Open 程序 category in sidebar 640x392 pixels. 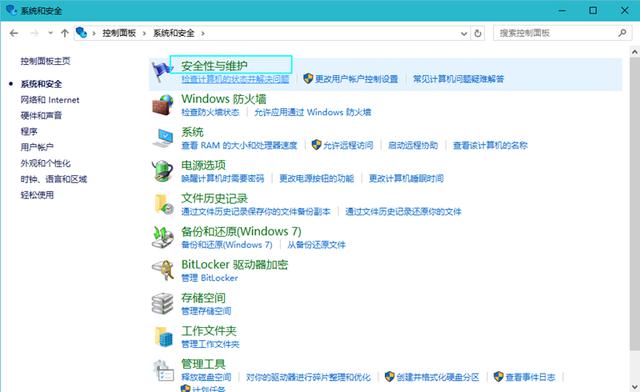29,131
